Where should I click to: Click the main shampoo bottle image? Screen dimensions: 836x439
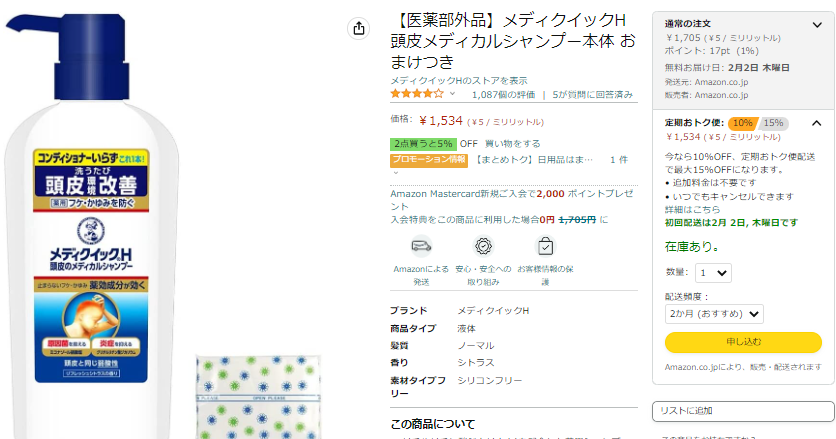coord(92,227)
